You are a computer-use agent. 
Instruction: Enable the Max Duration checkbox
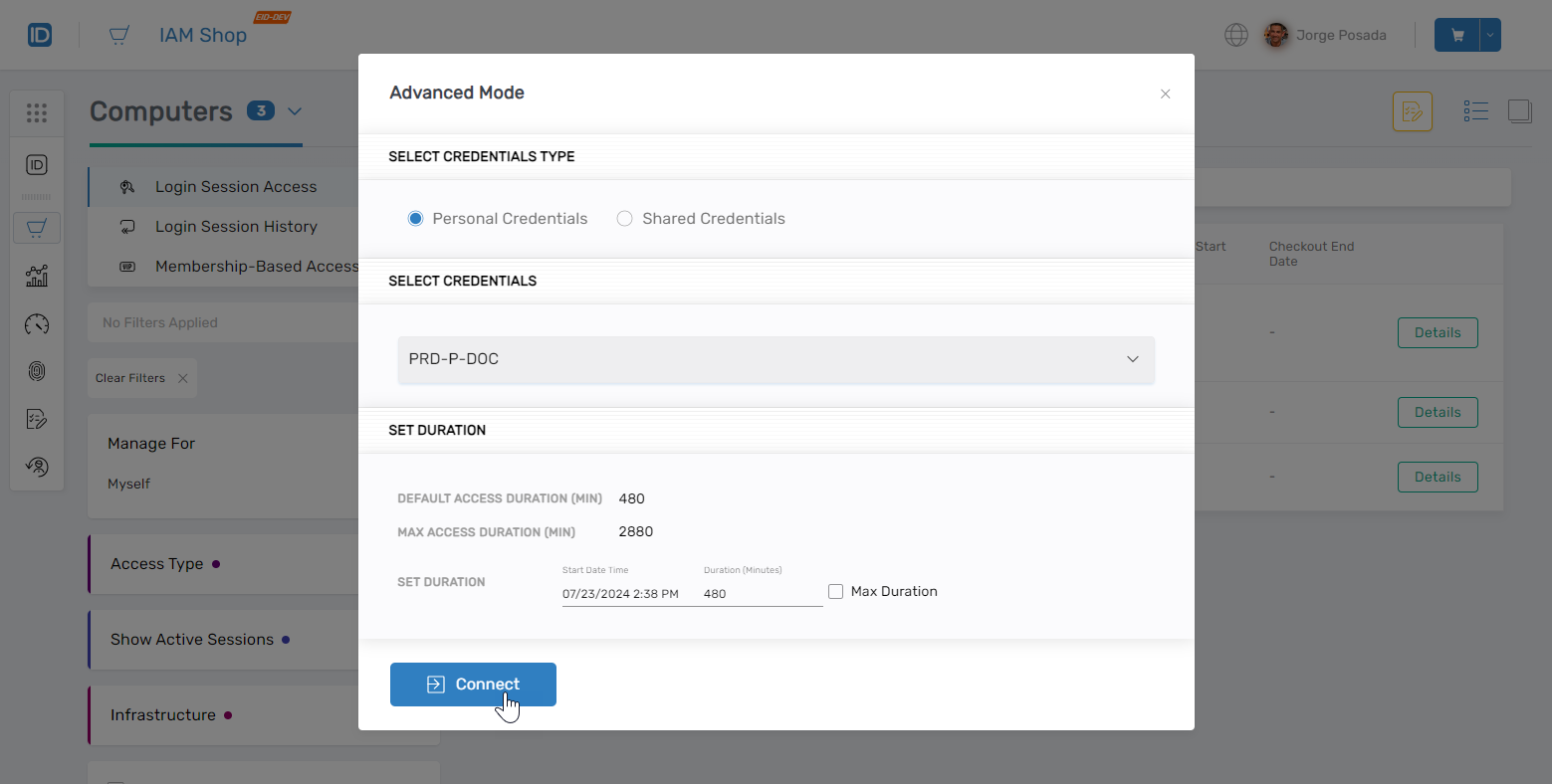[835, 591]
